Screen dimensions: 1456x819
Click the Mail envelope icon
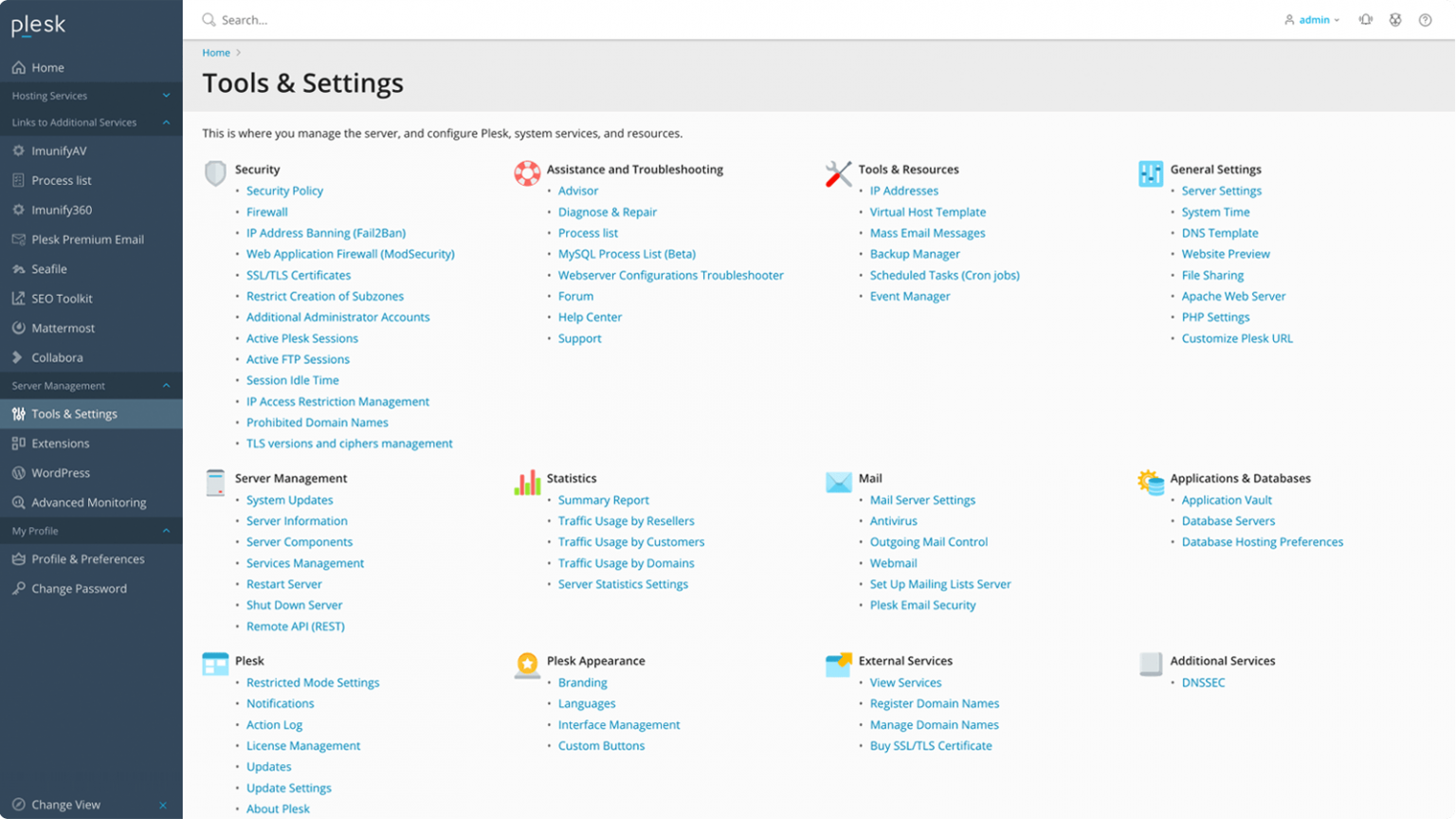click(839, 482)
